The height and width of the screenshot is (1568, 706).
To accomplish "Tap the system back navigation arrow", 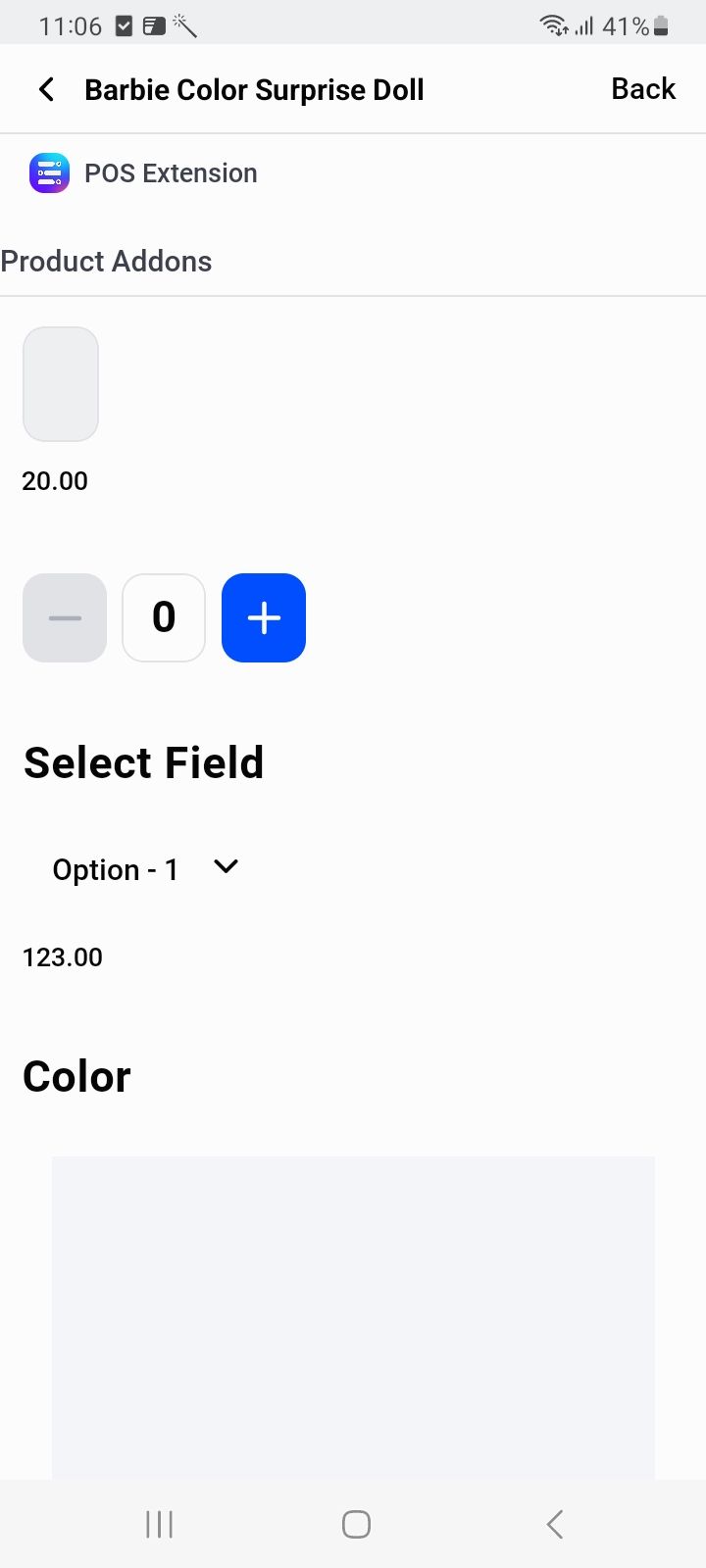I will pos(555,1524).
